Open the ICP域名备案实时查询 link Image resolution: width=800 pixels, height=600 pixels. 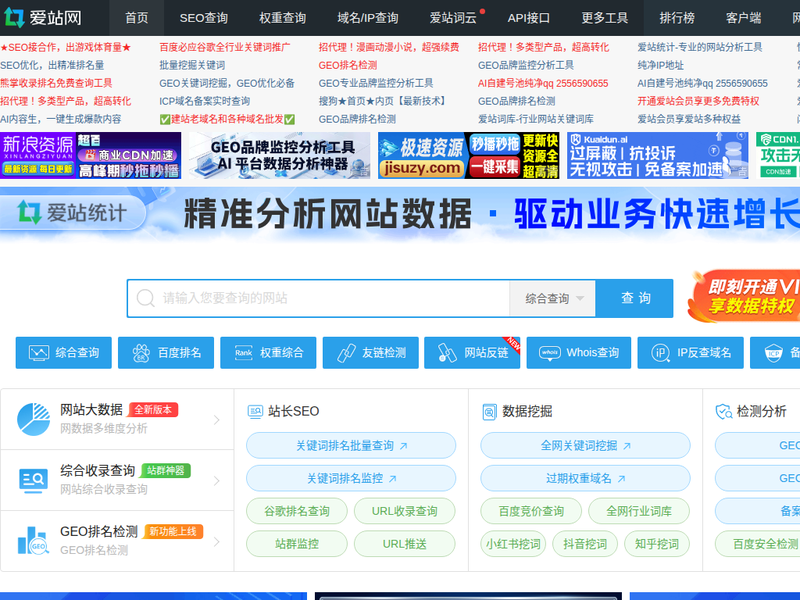pyautogui.click(x=205, y=101)
